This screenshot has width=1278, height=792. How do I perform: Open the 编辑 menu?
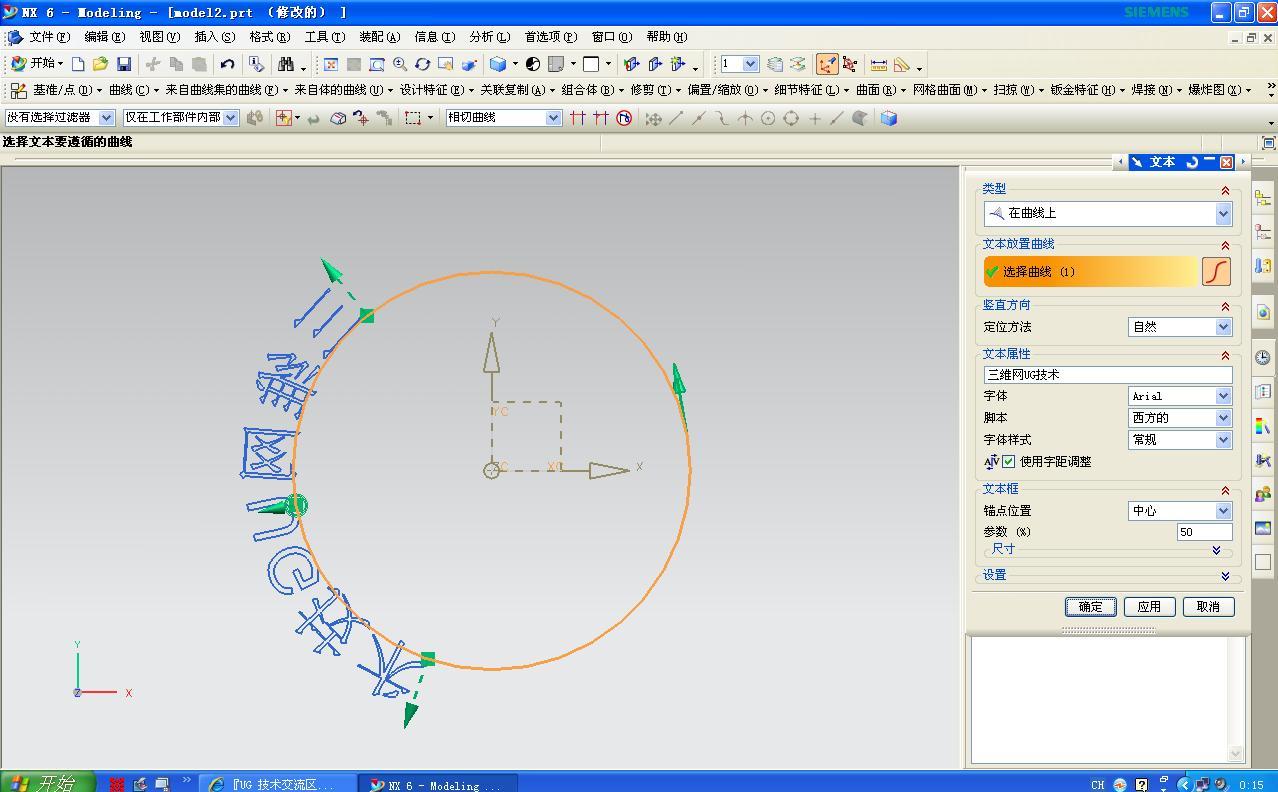click(x=105, y=37)
